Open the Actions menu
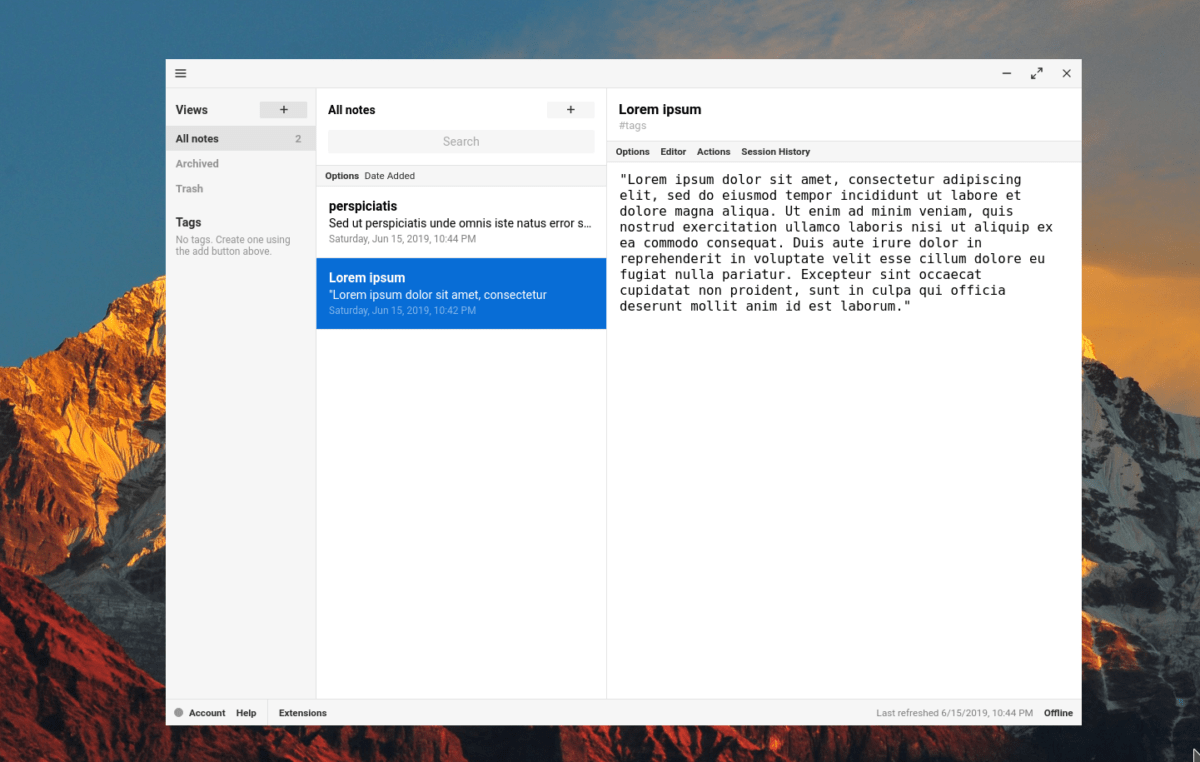The image size is (1200, 762). point(713,151)
